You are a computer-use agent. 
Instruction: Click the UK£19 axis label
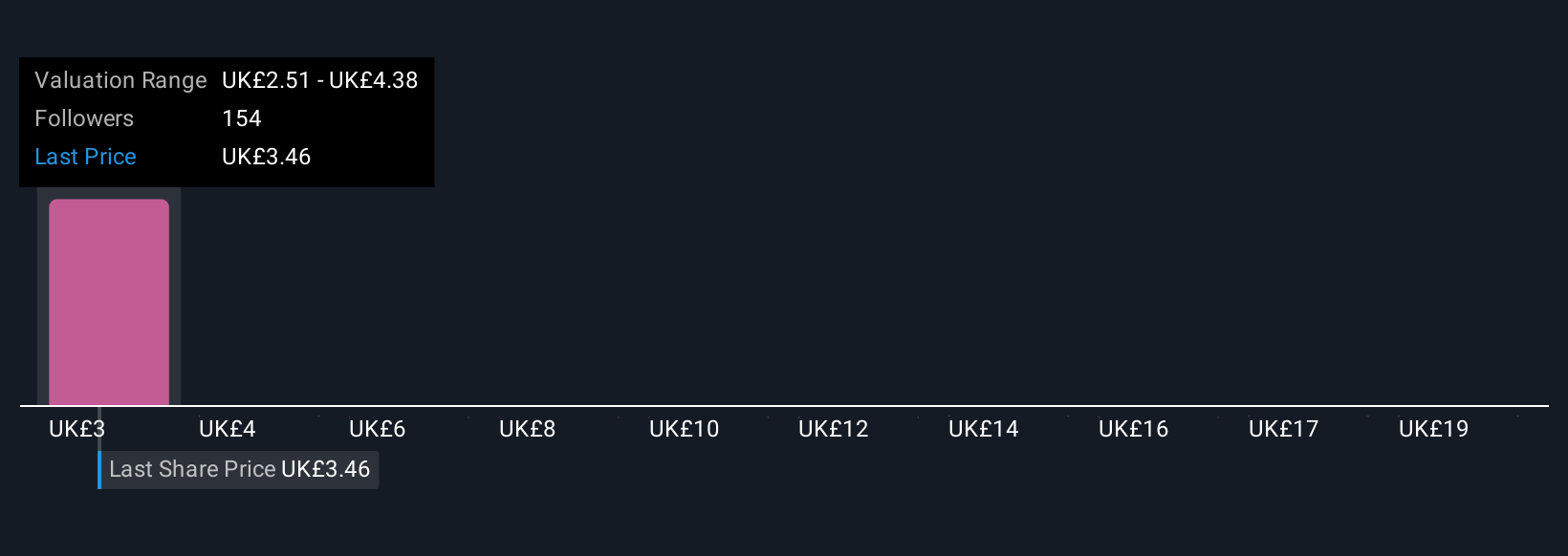[x=1433, y=429]
